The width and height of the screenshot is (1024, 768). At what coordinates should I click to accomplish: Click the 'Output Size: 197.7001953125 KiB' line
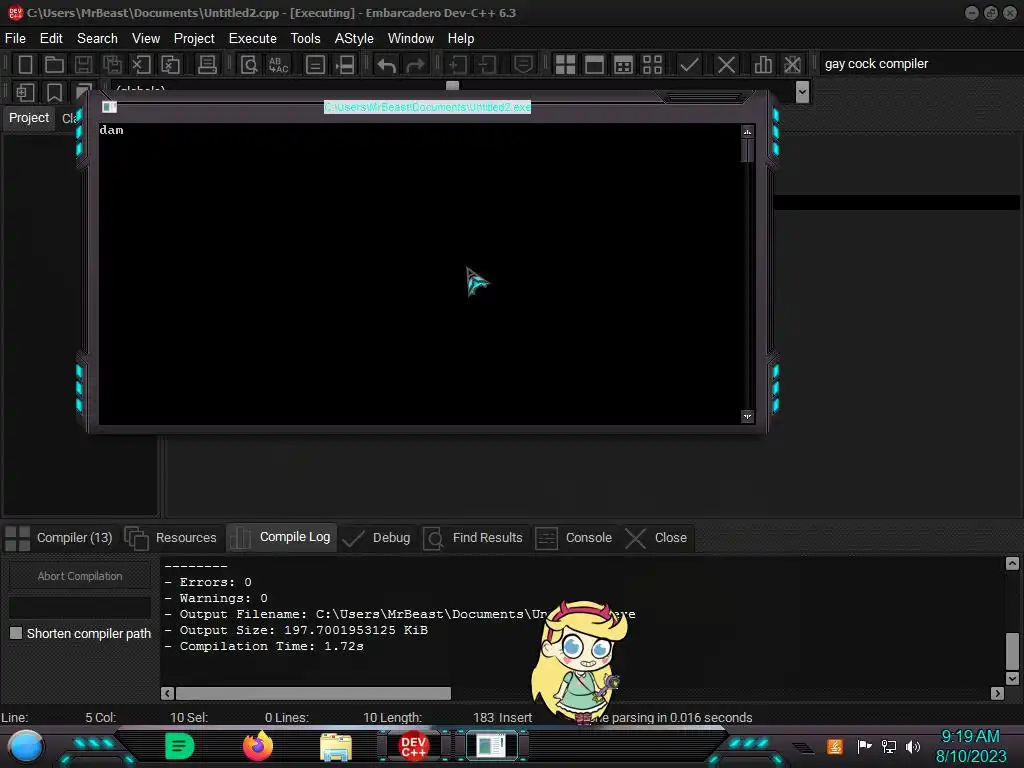pos(296,630)
